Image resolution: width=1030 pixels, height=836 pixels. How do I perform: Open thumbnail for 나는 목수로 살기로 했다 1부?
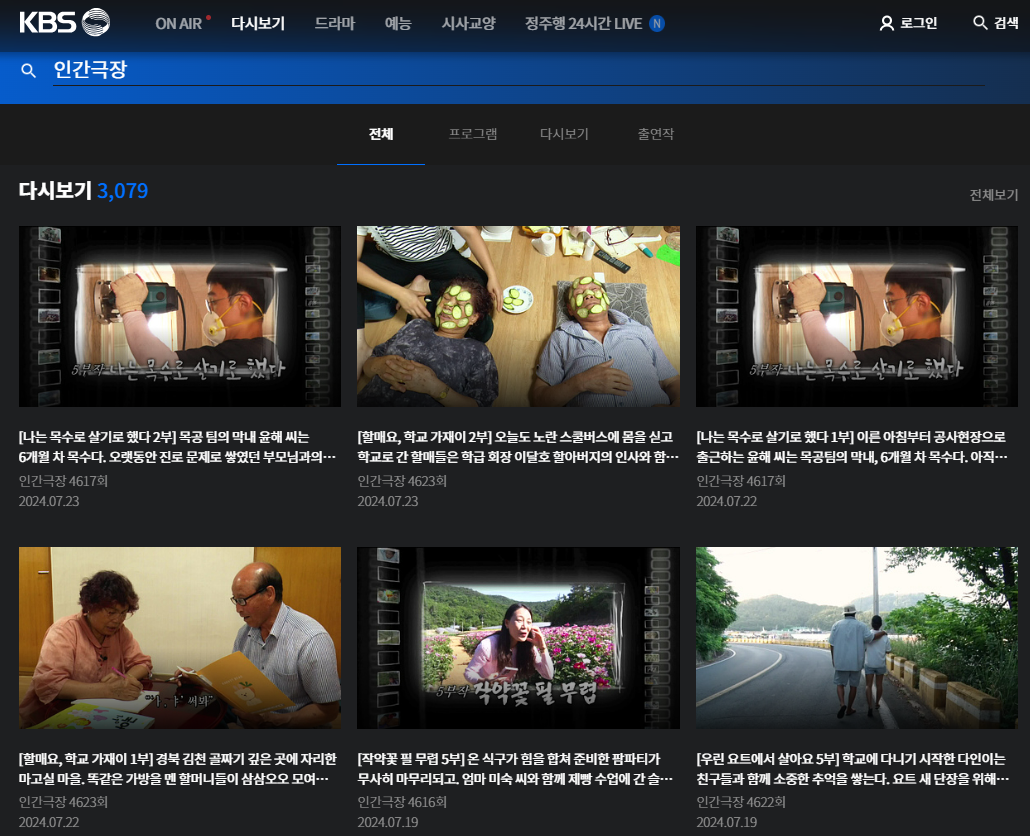point(857,317)
